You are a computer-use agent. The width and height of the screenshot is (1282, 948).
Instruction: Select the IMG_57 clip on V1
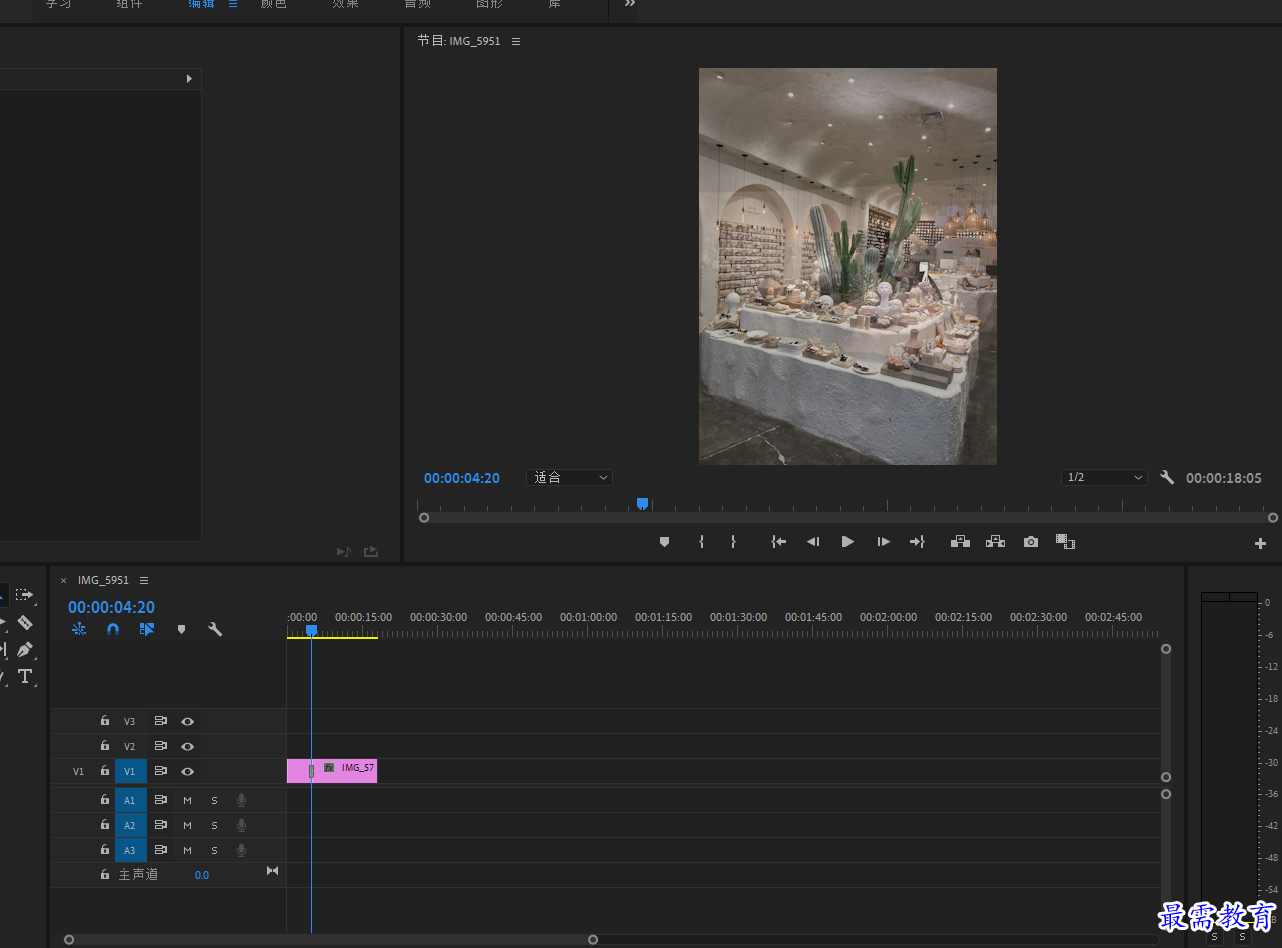[332, 771]
